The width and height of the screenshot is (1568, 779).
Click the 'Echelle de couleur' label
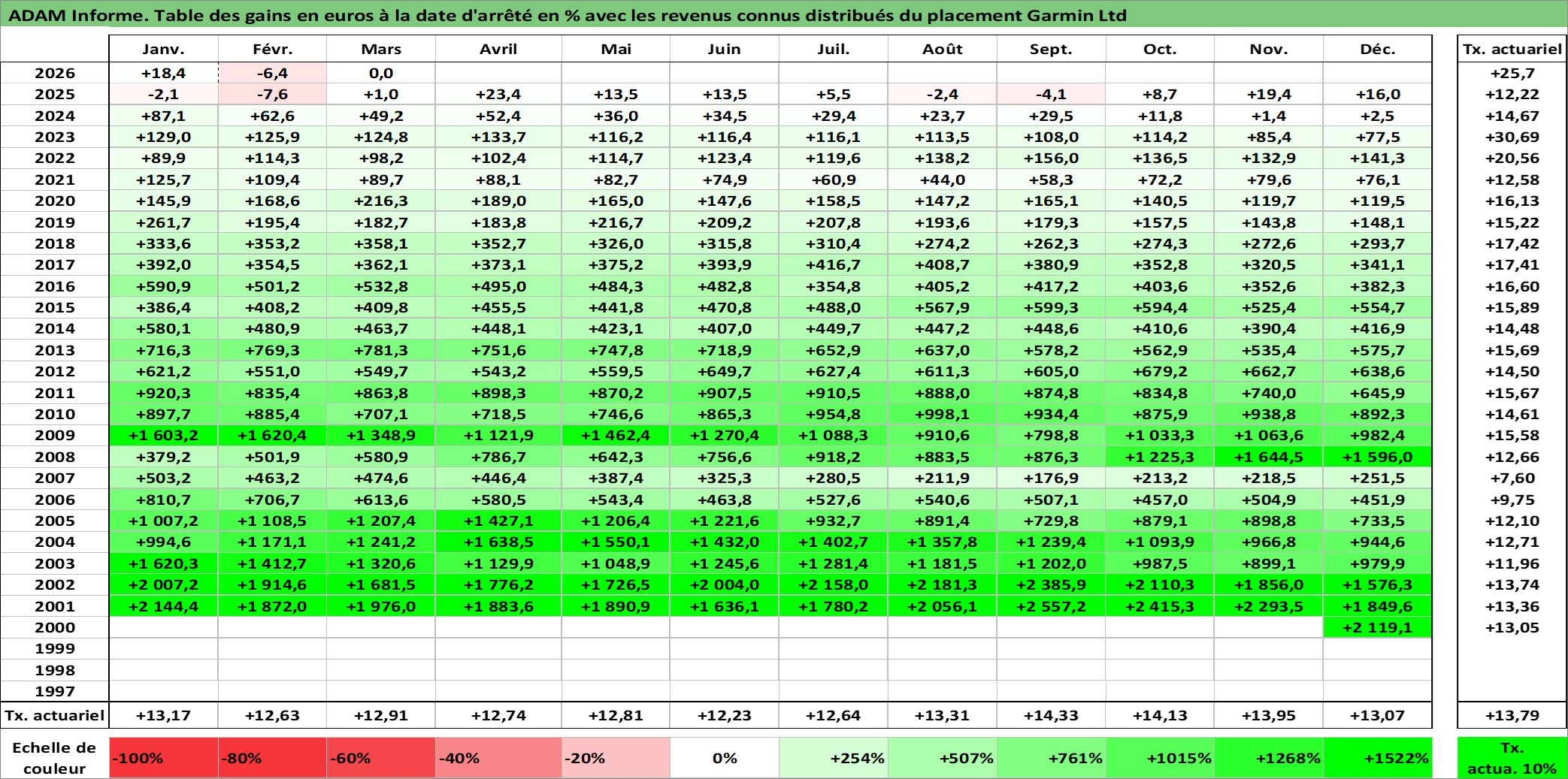[55, 758]
